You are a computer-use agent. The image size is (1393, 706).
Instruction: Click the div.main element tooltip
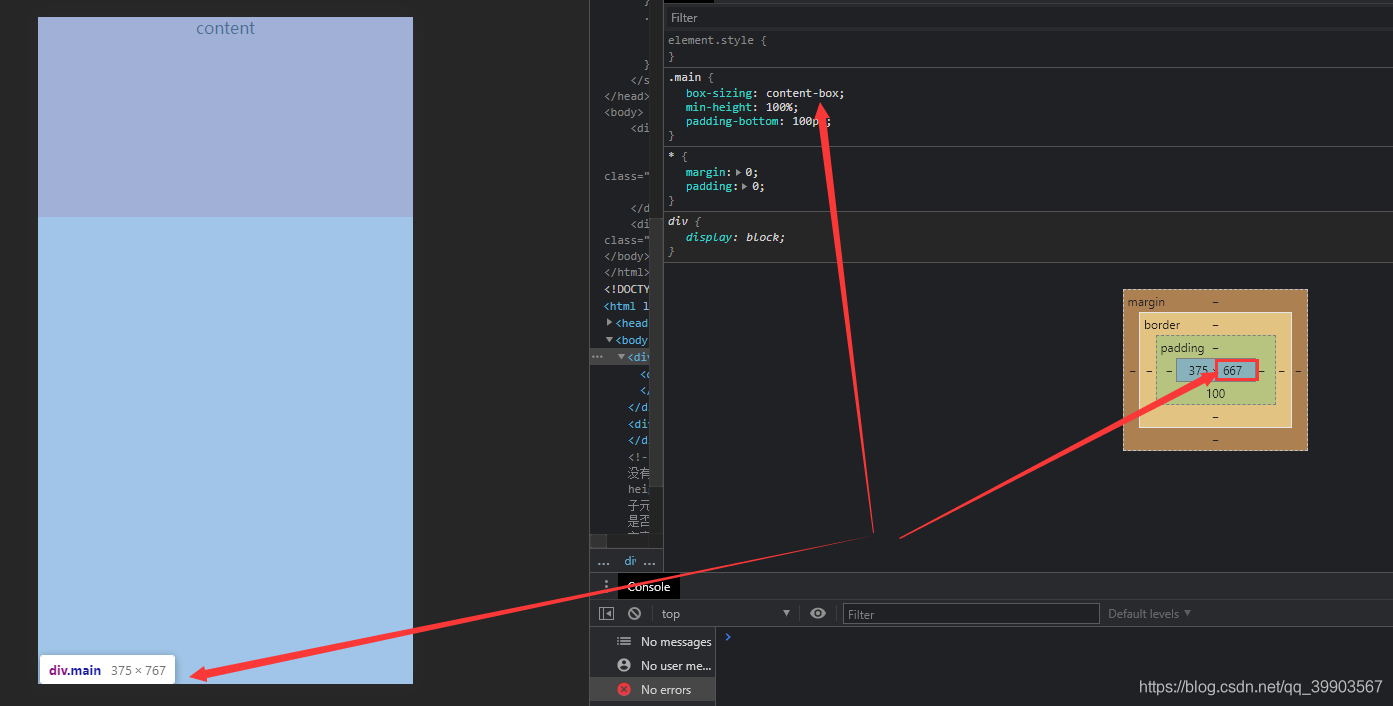107,670
